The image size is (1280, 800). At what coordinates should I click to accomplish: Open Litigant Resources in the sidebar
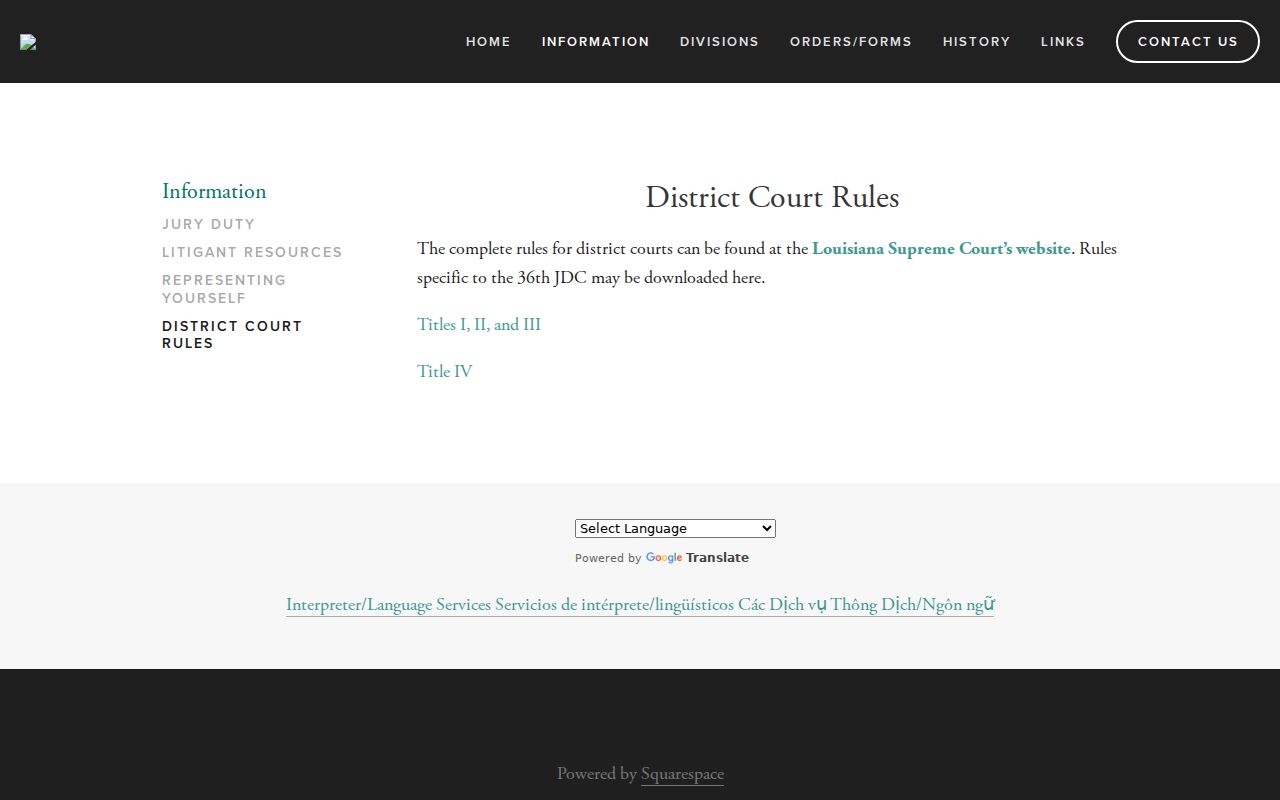(x=252, y=252)
